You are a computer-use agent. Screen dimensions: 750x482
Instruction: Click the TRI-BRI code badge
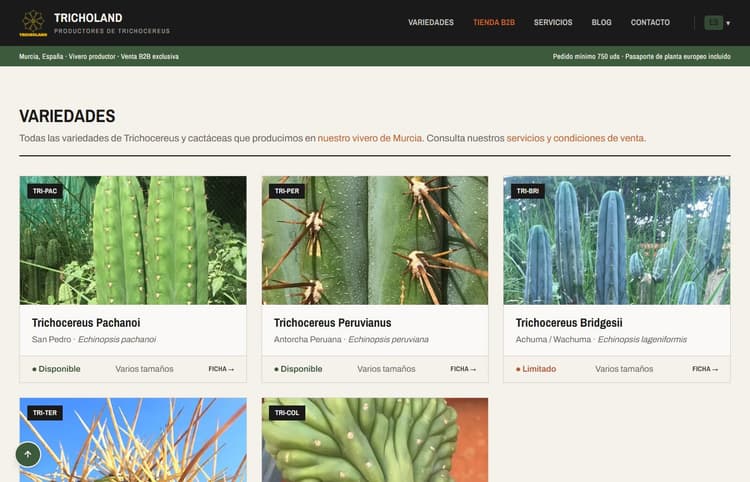coord(528,191)
